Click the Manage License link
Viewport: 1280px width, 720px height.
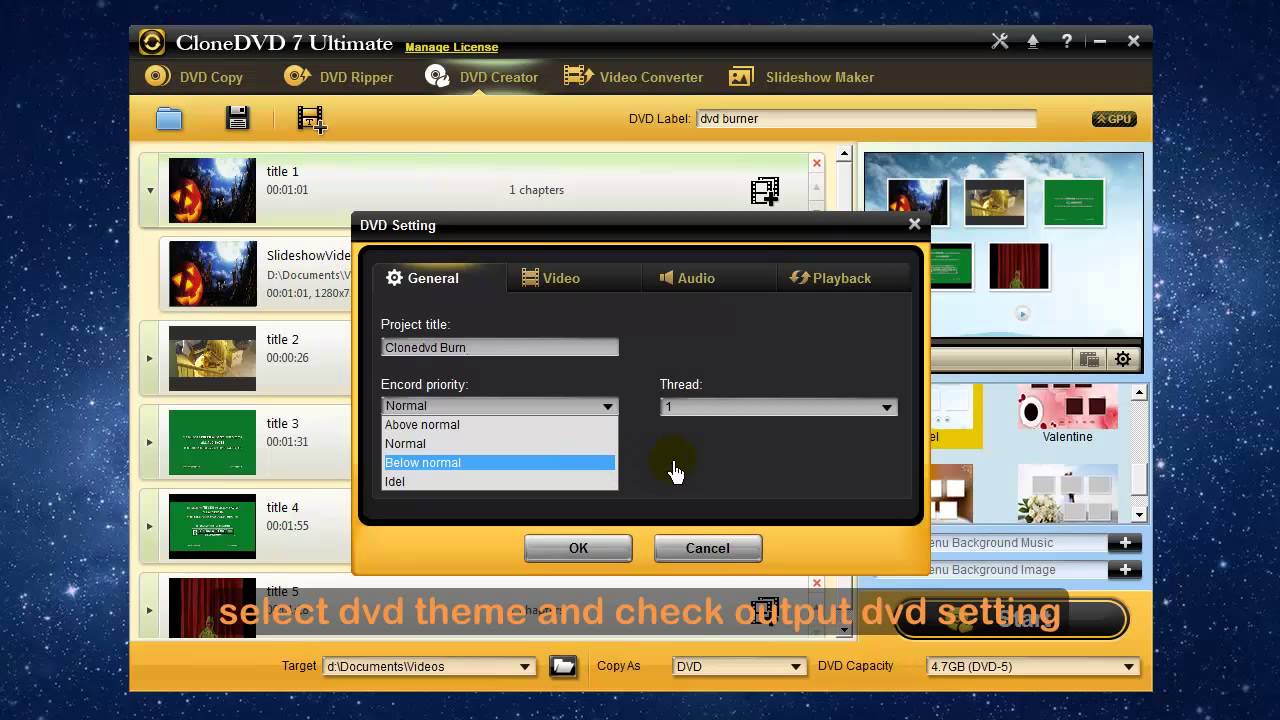point(451,47)
